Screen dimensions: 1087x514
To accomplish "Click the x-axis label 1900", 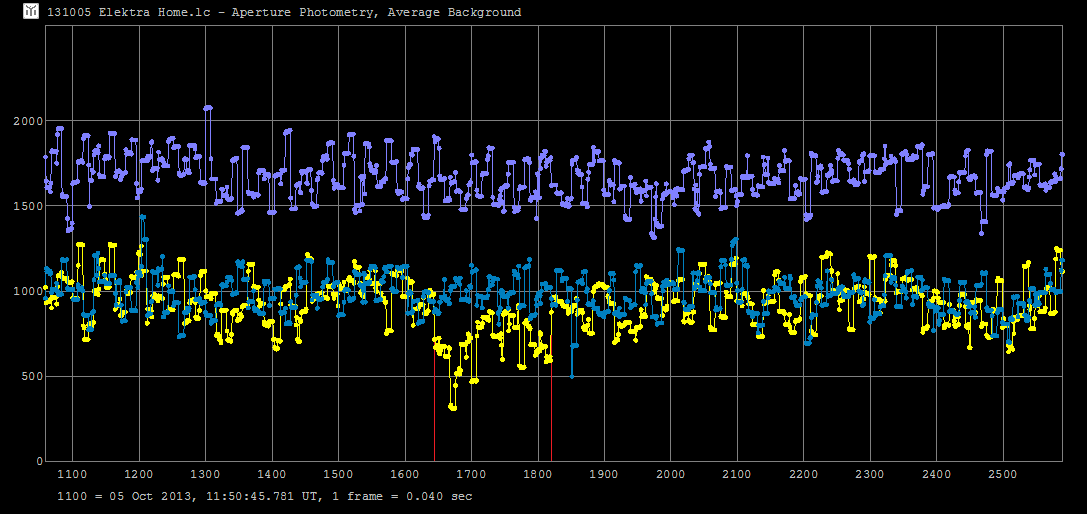I will tap(604, 474).
